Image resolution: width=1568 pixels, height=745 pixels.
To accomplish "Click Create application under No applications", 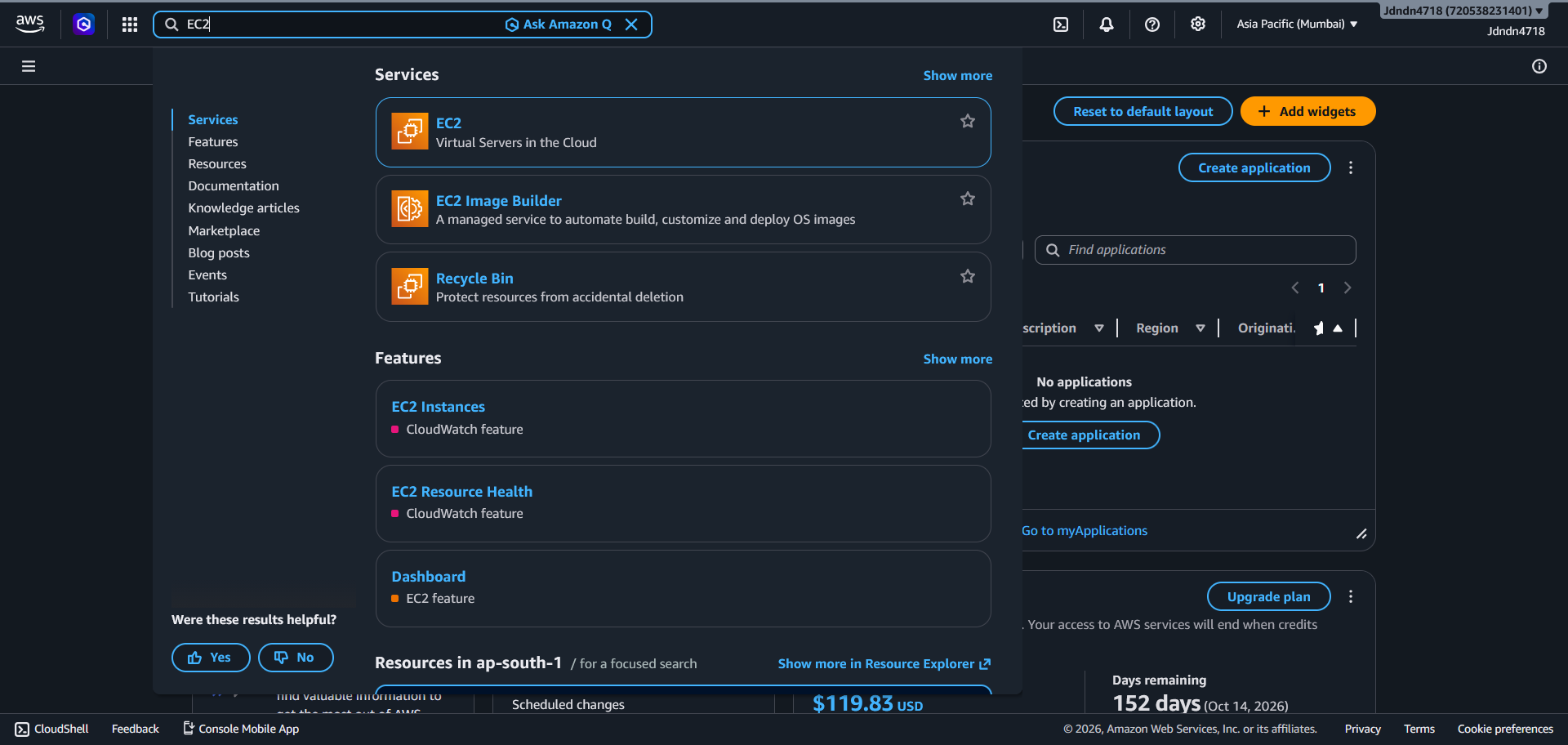I will 1089,435.
